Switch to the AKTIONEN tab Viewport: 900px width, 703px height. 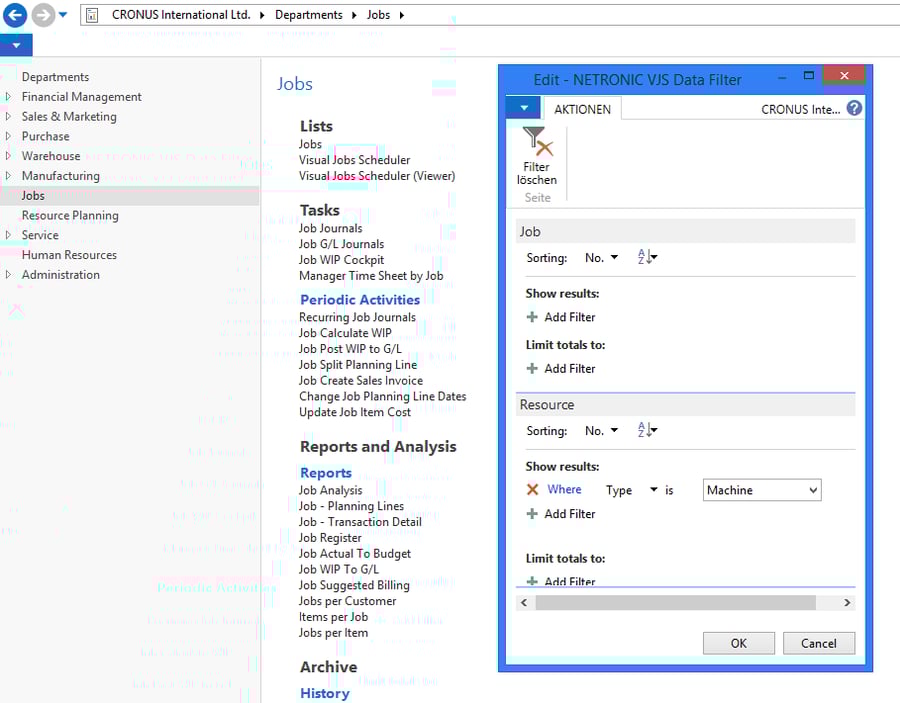[582, 108]
